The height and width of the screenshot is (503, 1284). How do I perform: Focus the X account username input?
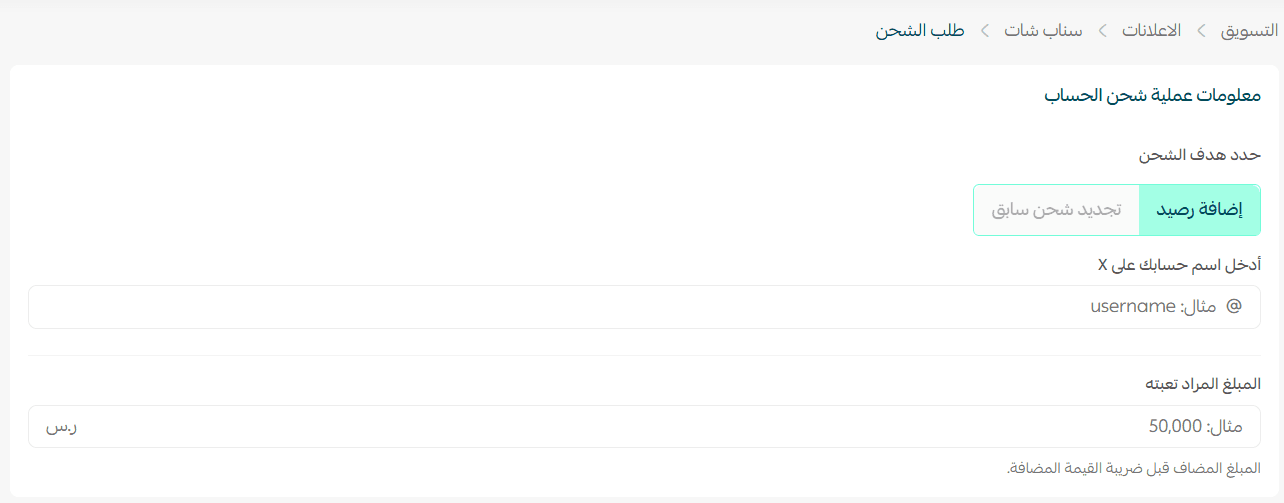pyautogui.click(x=640, y=307)
